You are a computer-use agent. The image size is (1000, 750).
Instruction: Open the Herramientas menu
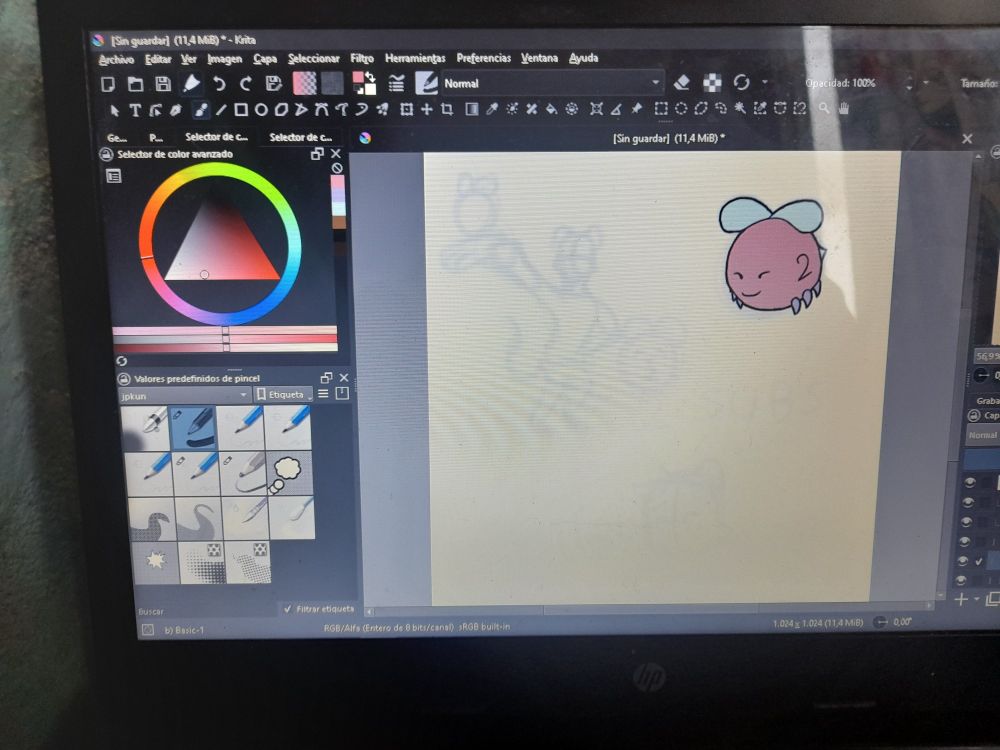point(415,58)
